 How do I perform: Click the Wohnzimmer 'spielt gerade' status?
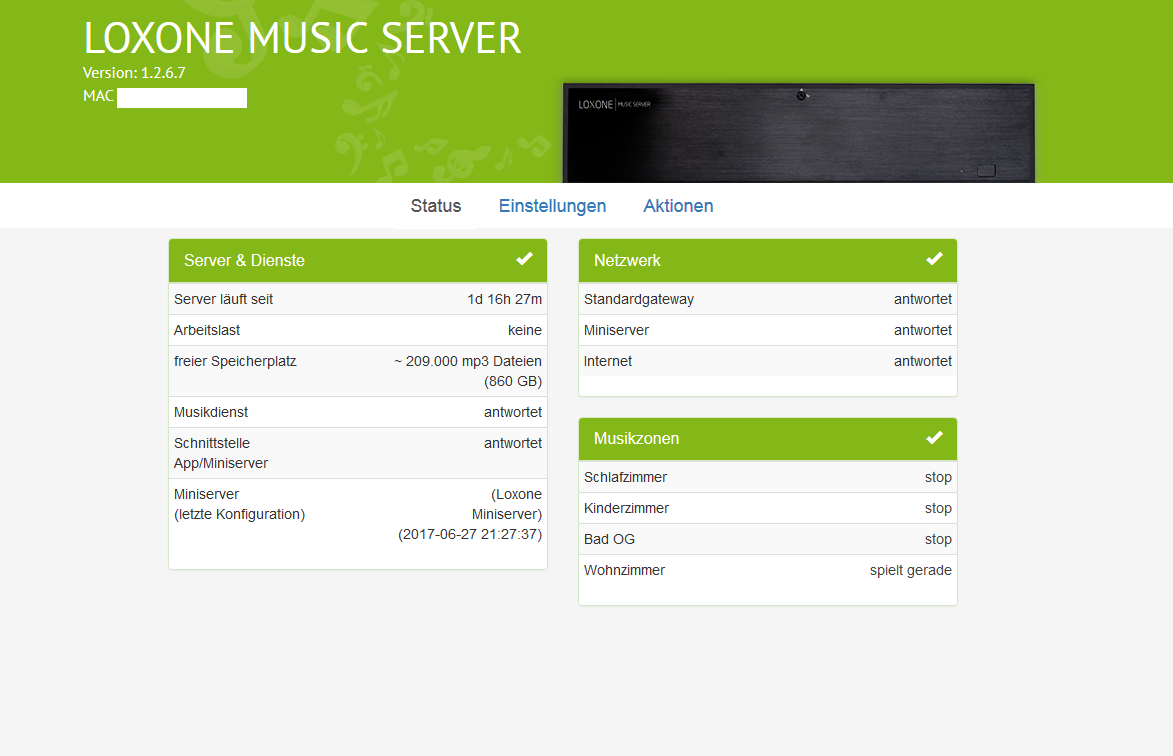[910, 570]
